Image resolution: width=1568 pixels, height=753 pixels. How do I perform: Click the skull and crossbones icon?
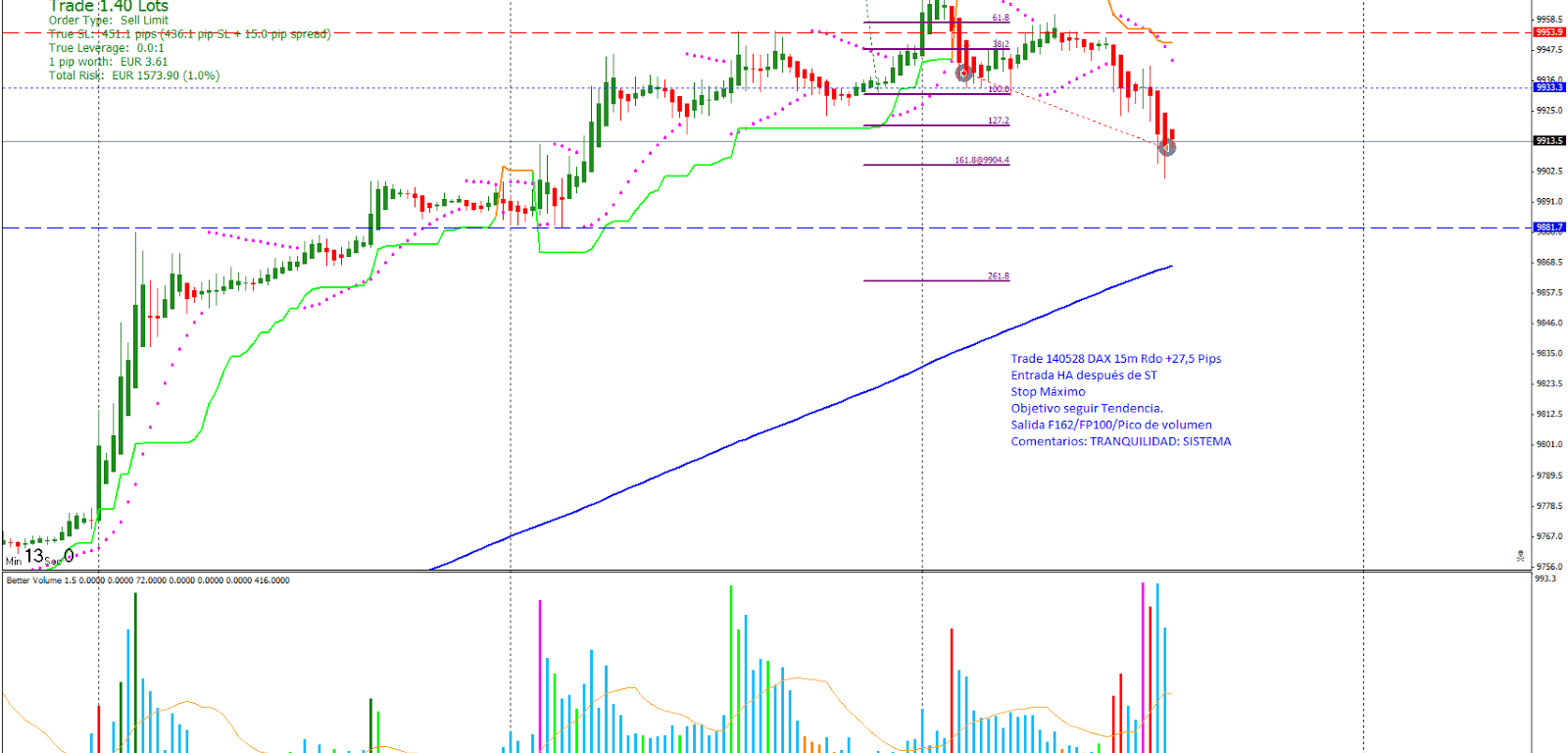(x=1520, y=556)
